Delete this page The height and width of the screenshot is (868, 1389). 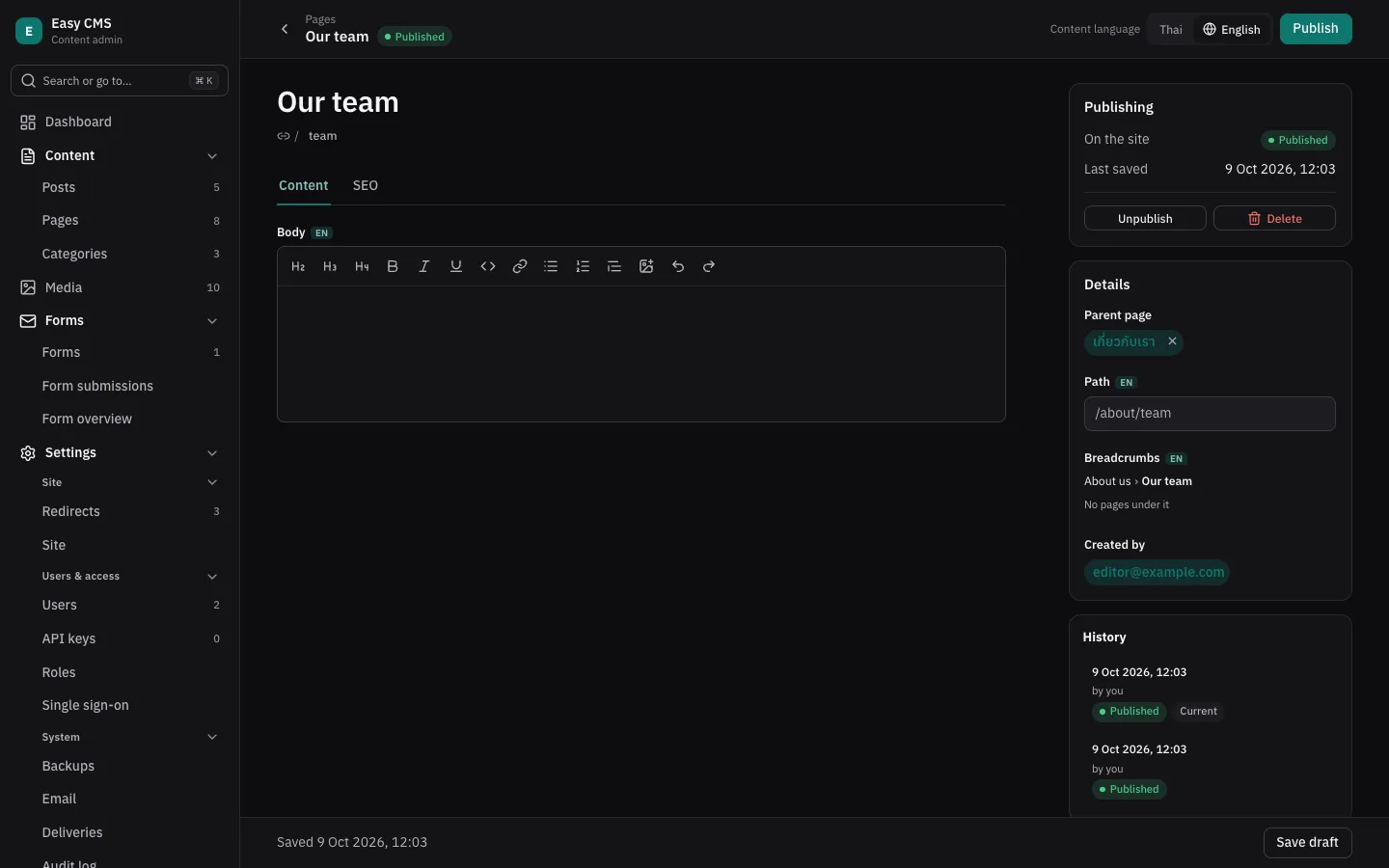click(x=1274, y=218)
